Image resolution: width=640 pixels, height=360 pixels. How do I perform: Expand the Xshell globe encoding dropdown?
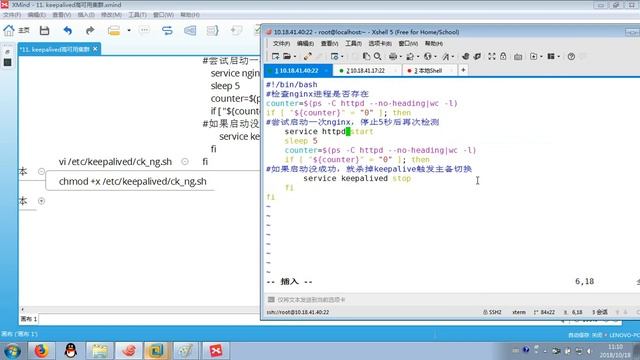tap(435, 57)
